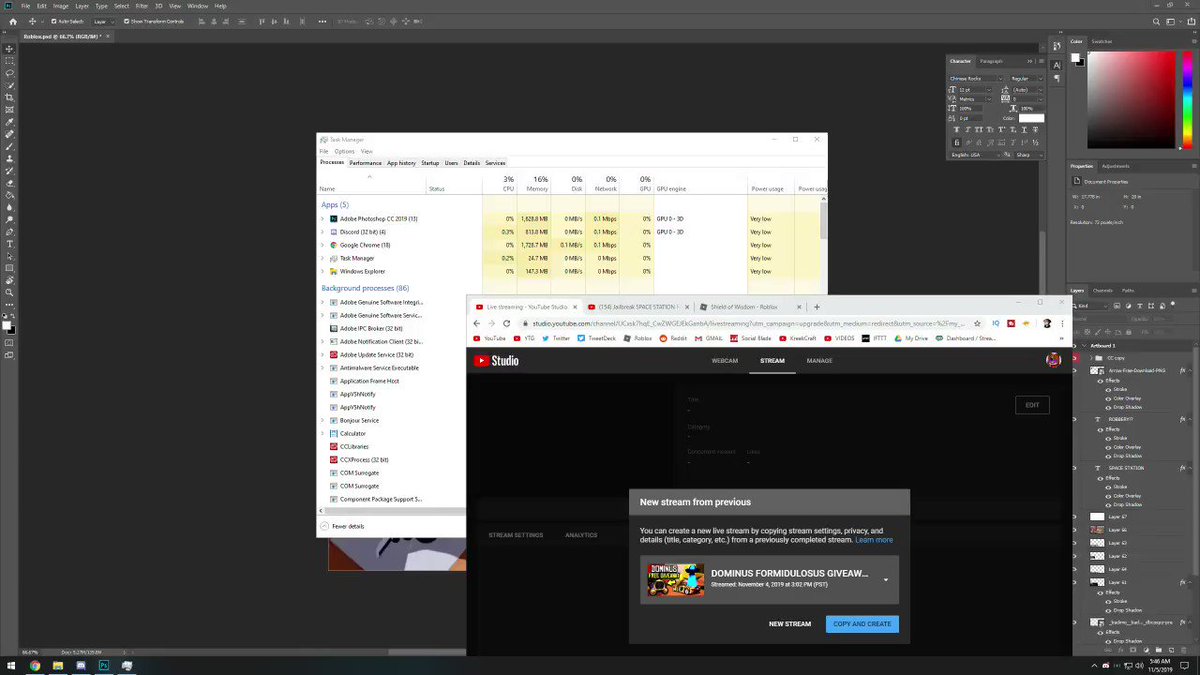
Task: Toggle the Auto-Select checkbox
Action: pos(55,21)
